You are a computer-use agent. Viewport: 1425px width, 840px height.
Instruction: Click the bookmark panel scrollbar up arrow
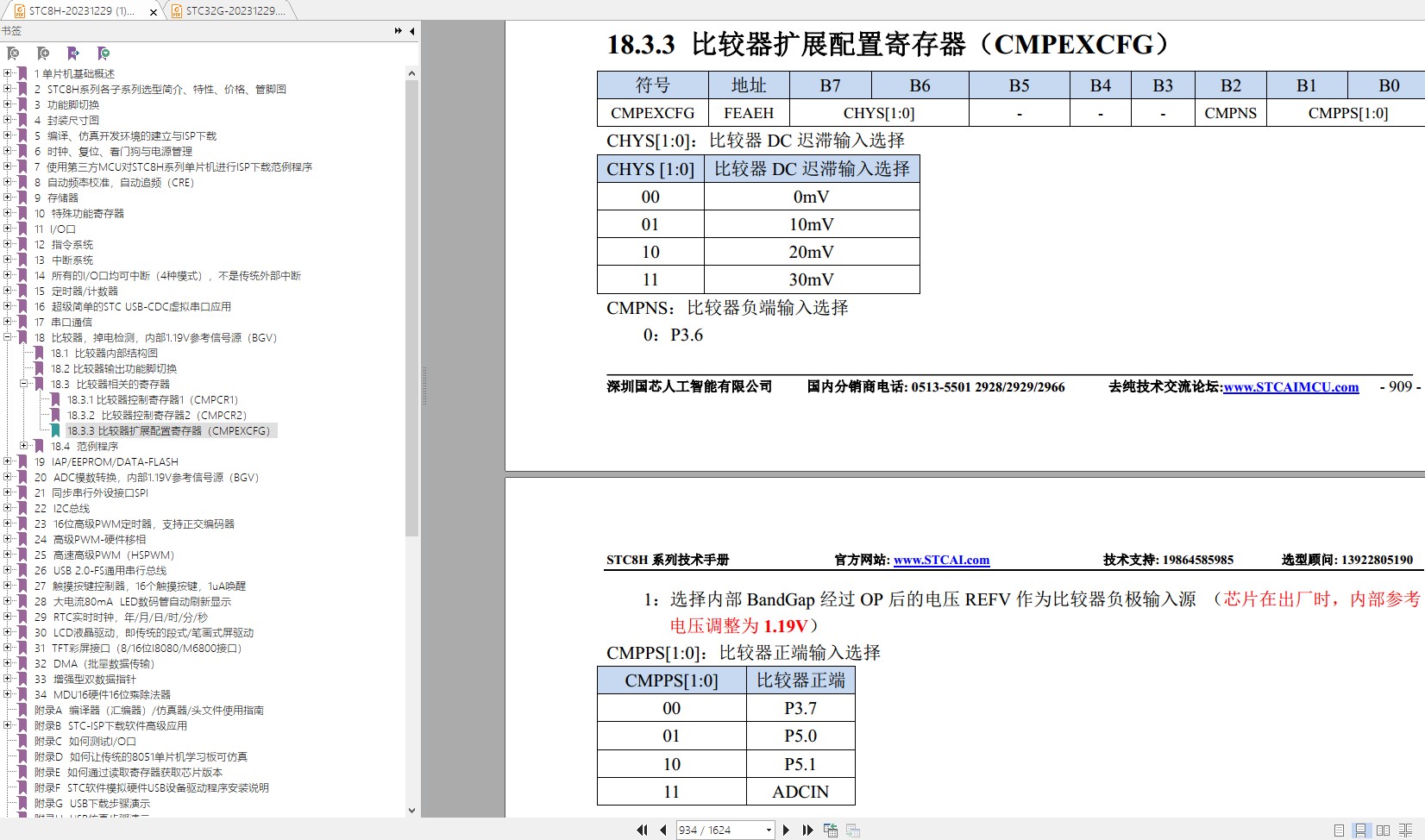pos(411,73)
